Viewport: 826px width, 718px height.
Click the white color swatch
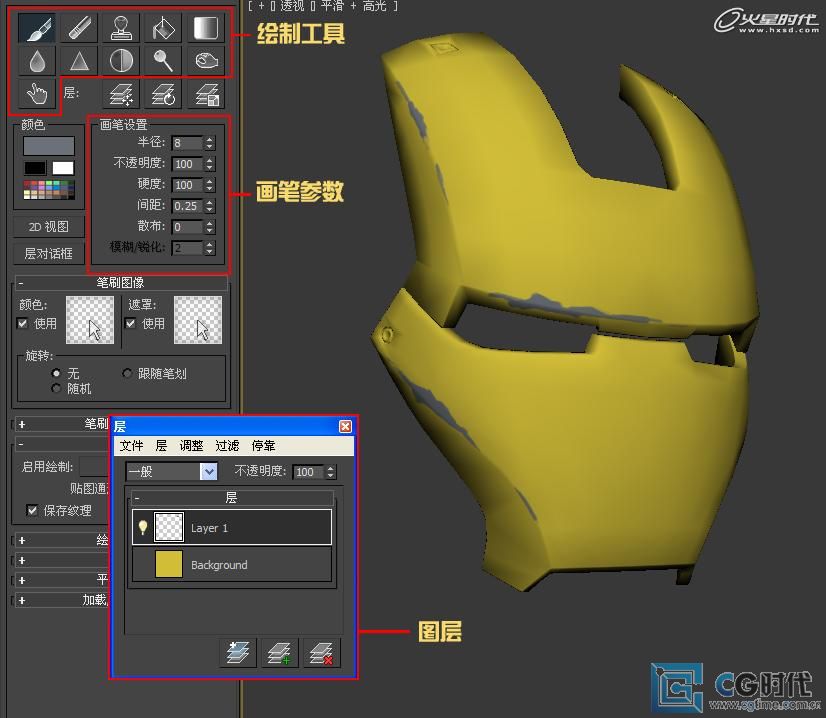[x=63, y=168]
